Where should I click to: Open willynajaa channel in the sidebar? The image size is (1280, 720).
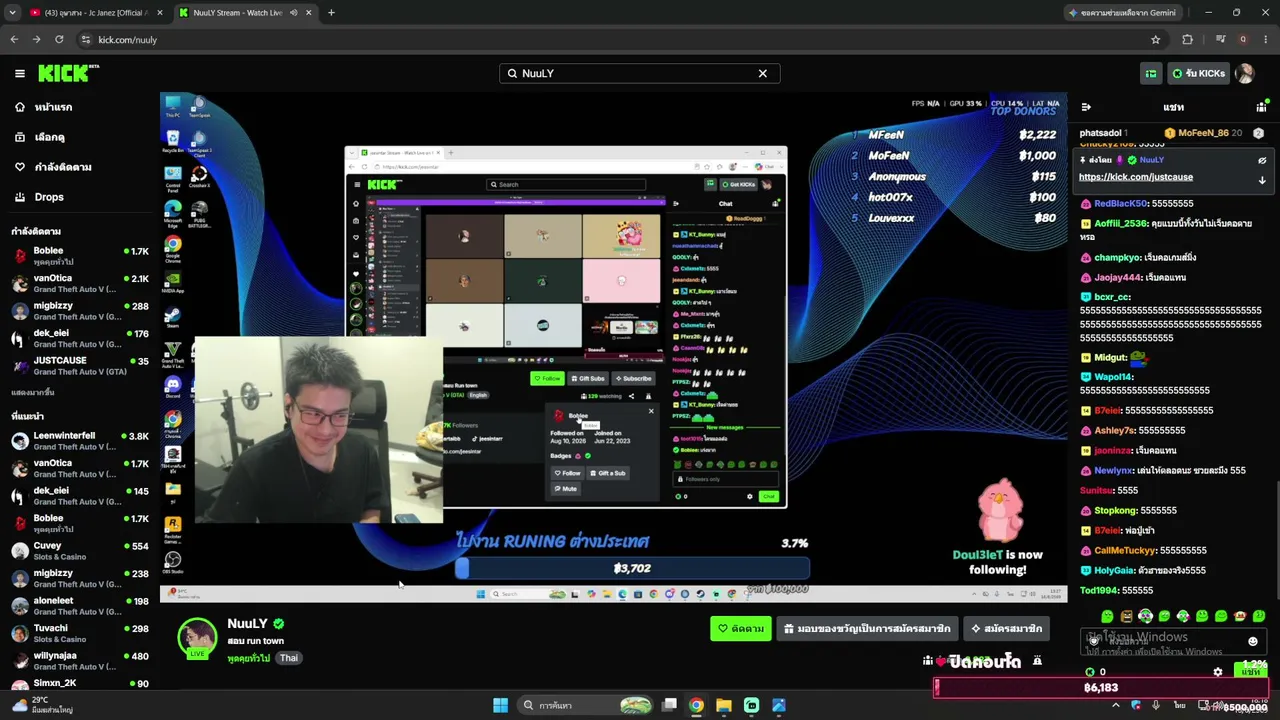click(x=80, y=661)
